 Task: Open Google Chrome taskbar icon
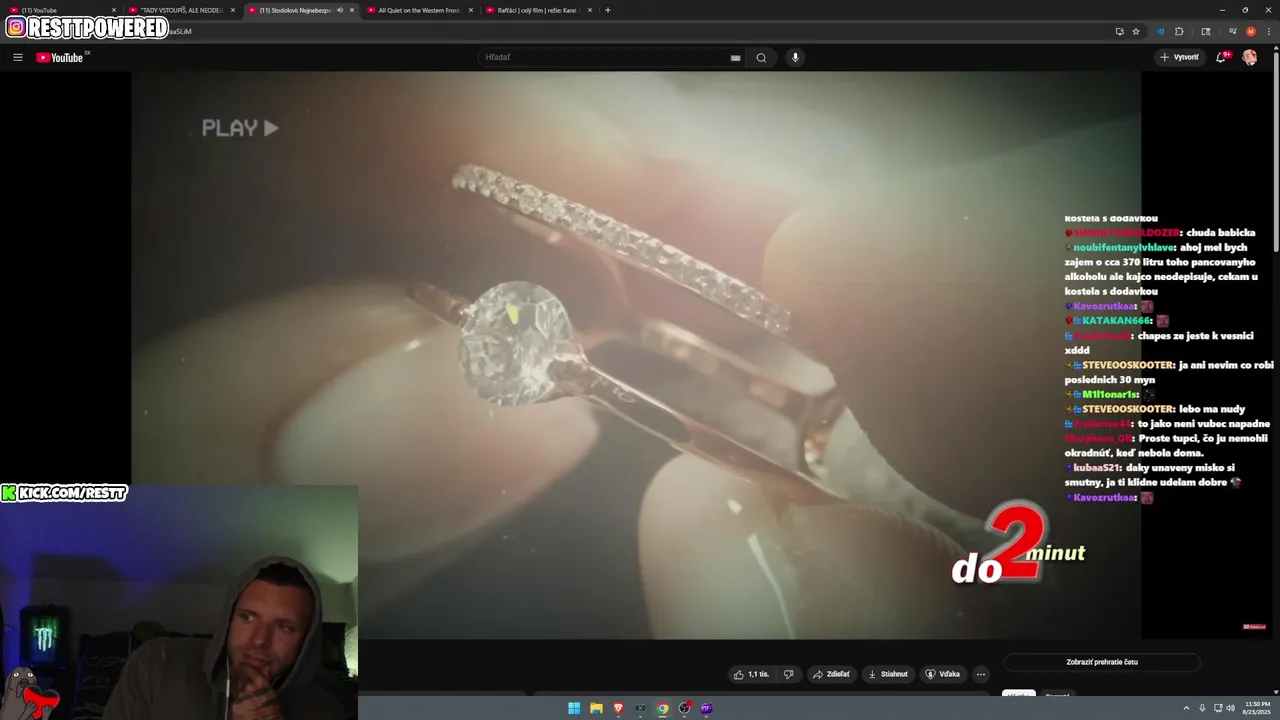(x=662, y=708)
